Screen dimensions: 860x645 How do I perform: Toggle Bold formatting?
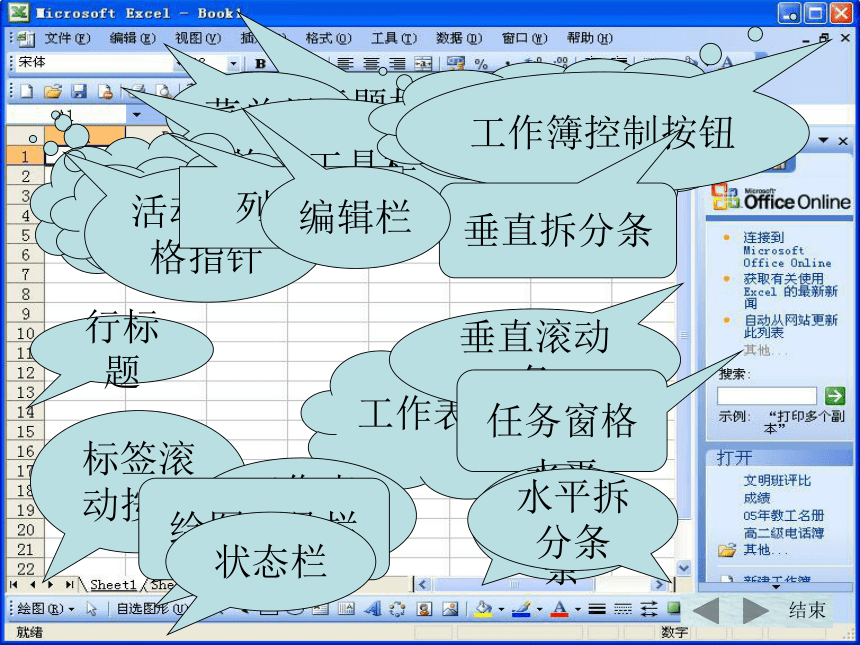261,64
